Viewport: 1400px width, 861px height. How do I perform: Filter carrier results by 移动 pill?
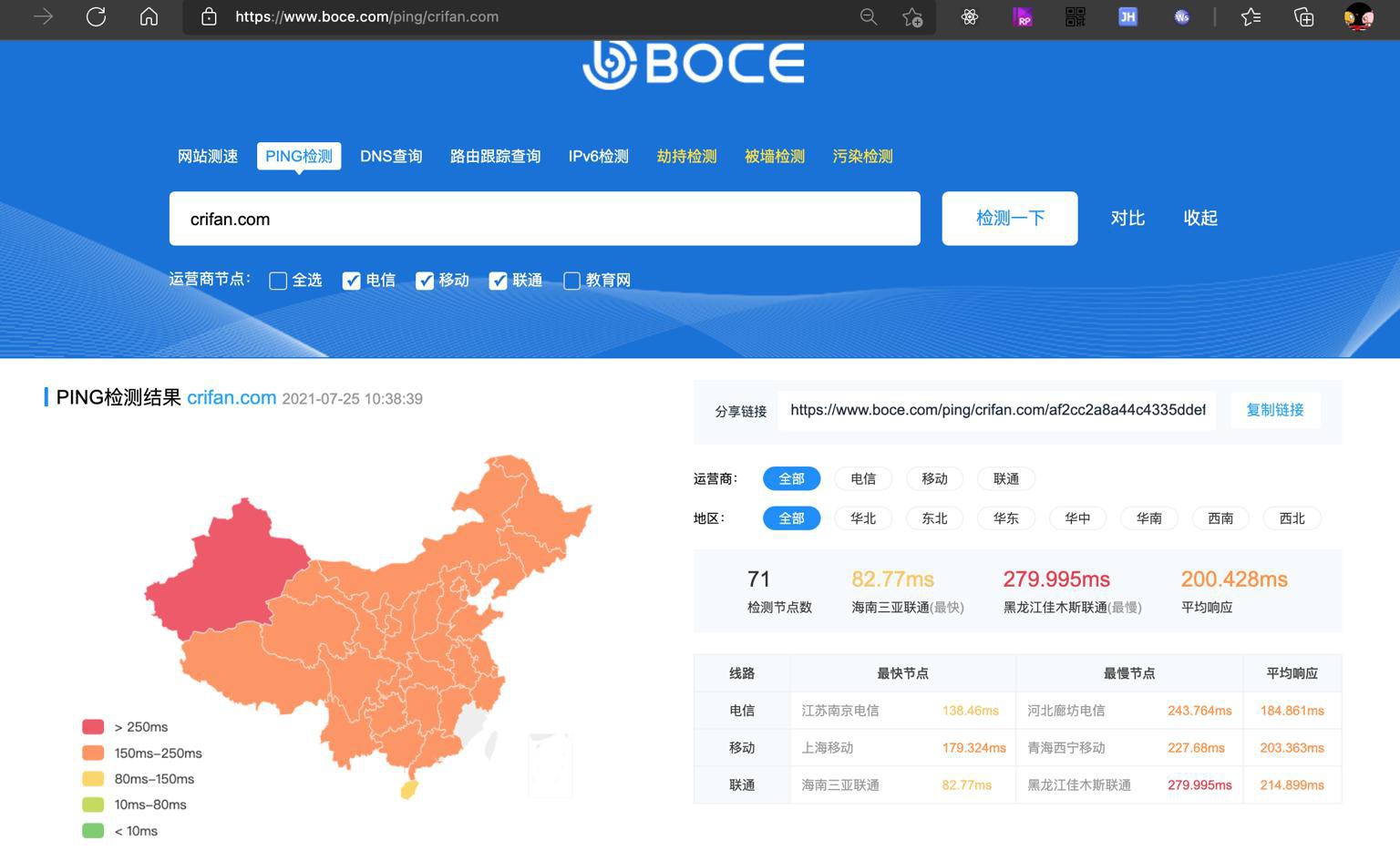[x=934, y=478]
